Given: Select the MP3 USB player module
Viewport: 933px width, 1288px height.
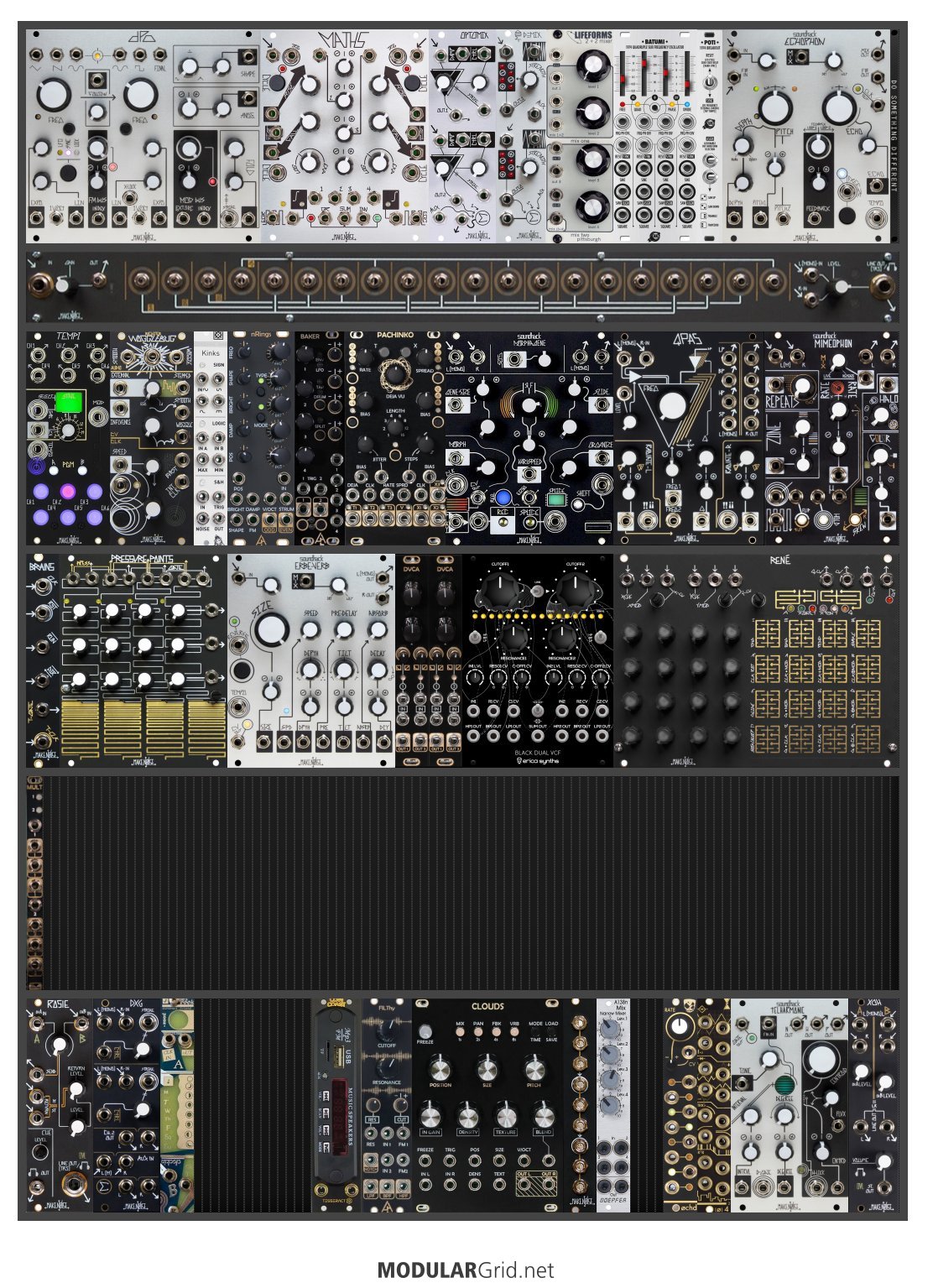Looking at the screenshot, I should click(x=336, y=1104).
